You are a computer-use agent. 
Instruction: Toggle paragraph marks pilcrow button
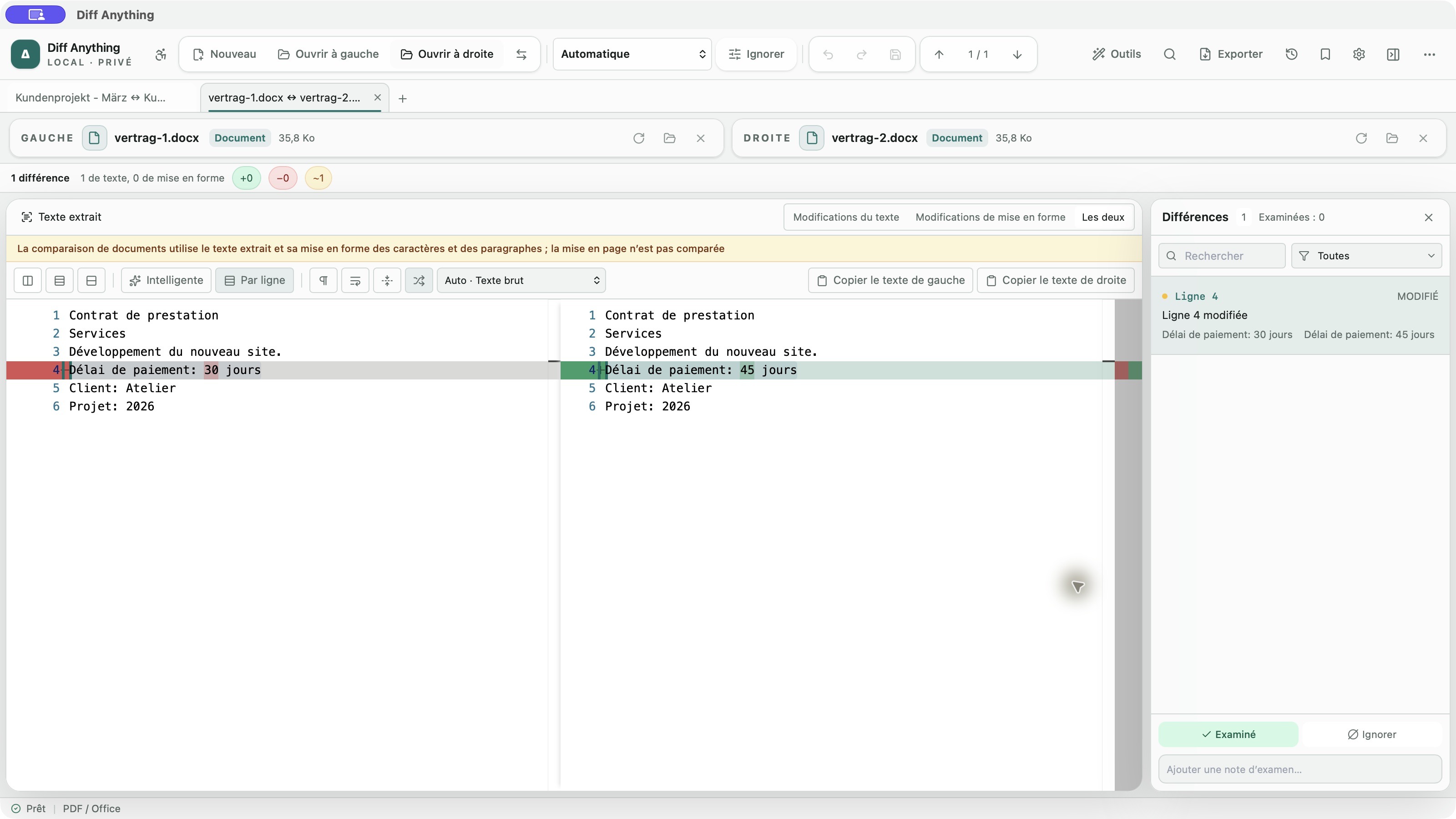click(324, 280)
